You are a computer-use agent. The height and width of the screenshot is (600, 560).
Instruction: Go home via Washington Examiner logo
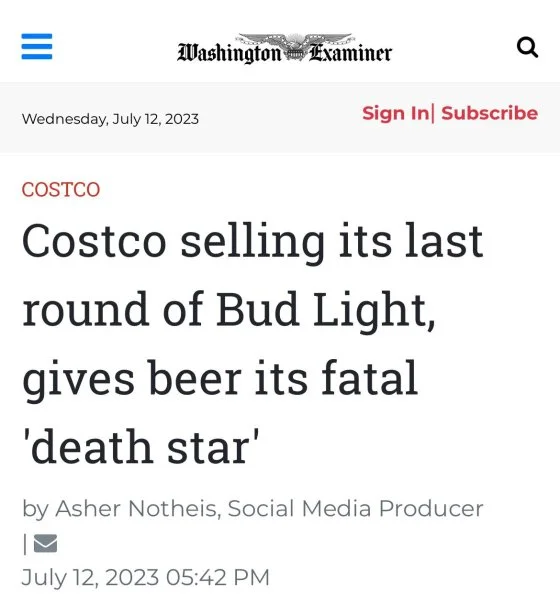[284, 48]
